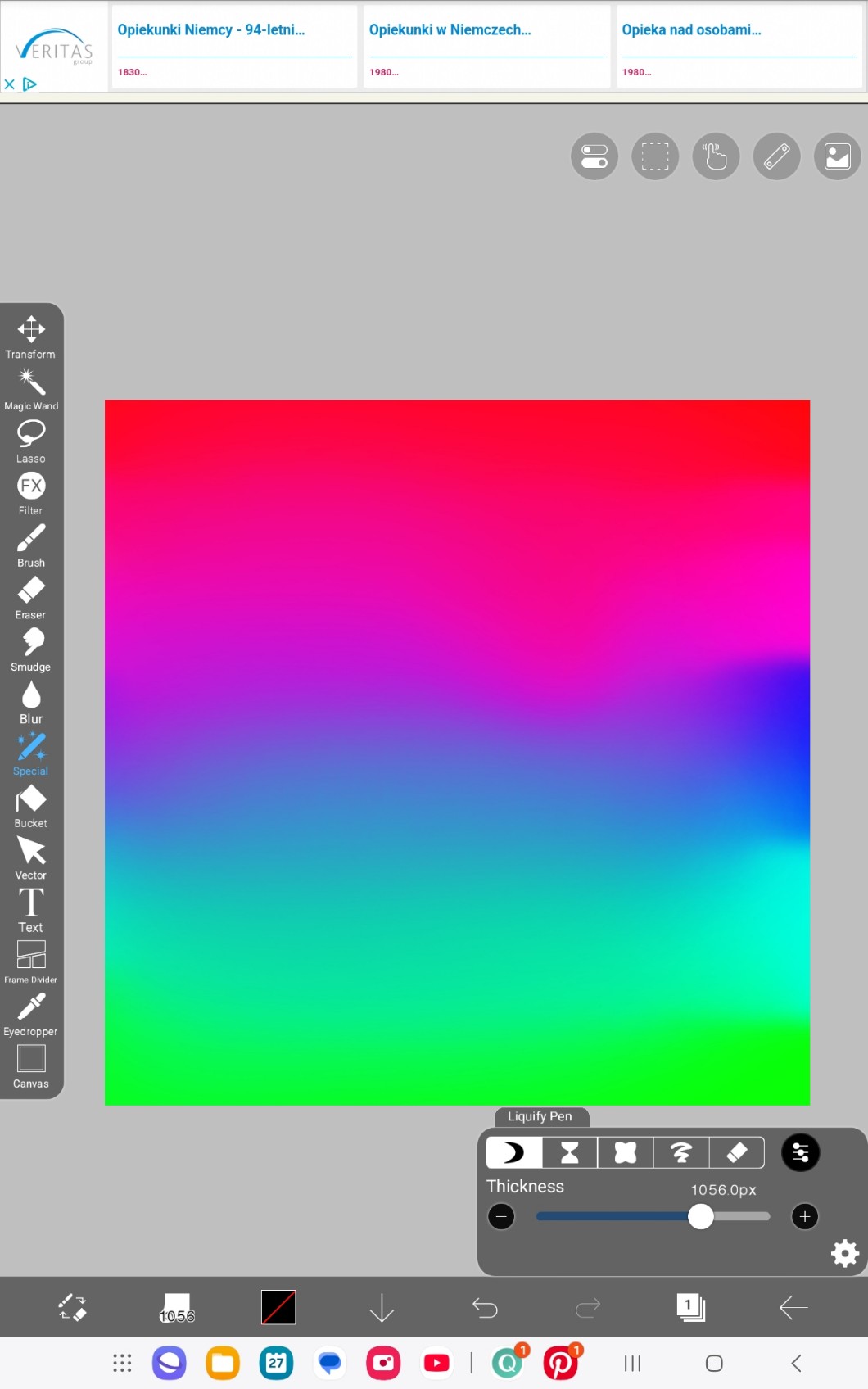Select the Text tool

click(31, 910)
